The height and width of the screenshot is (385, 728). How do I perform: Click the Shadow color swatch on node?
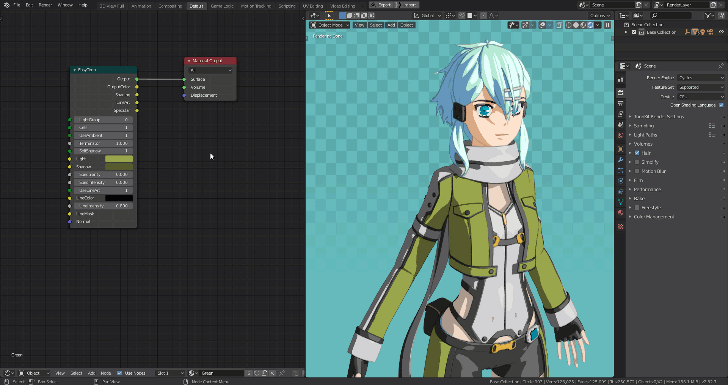point(119,167)
